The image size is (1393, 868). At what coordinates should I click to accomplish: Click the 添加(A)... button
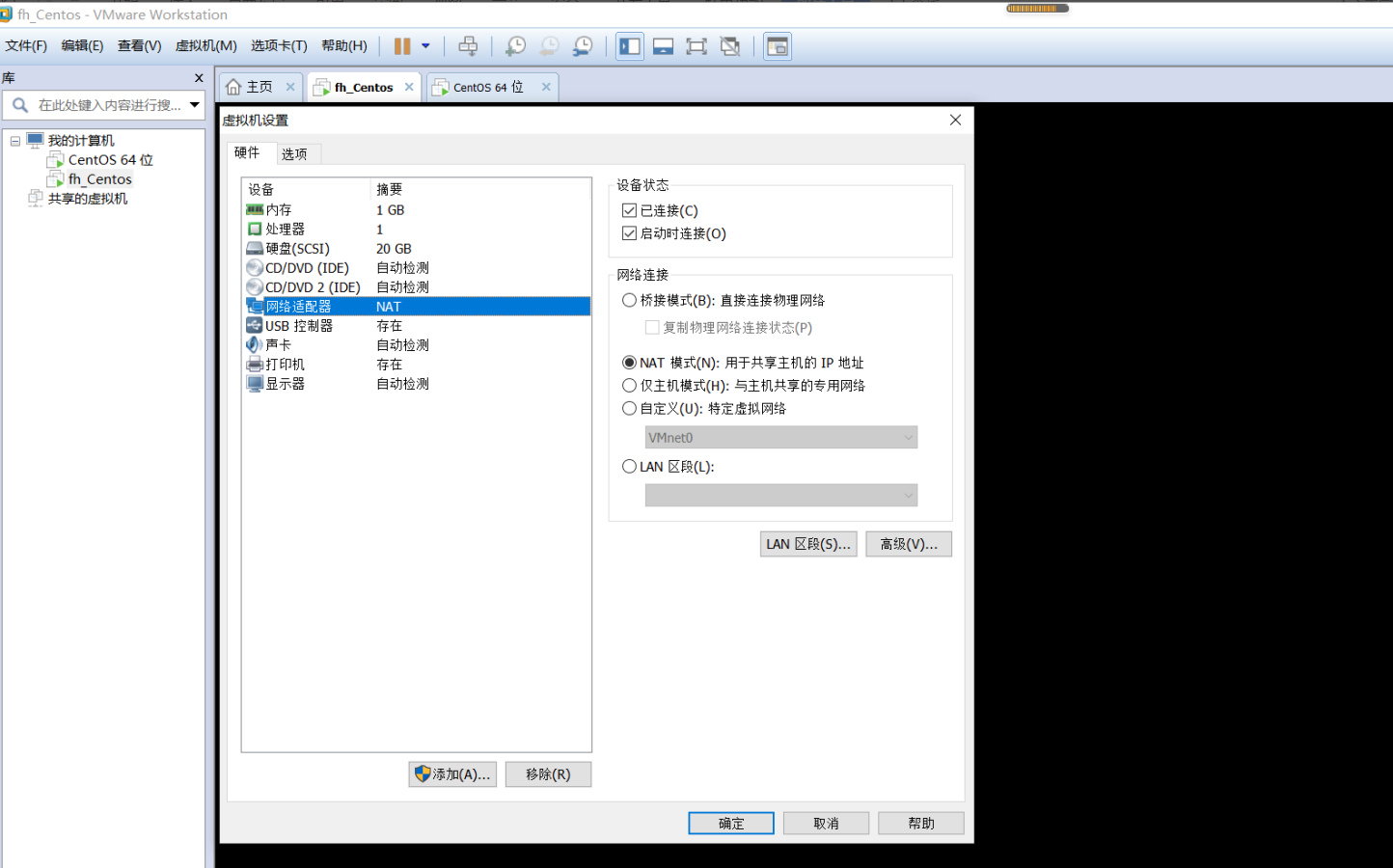pos(452,774)
